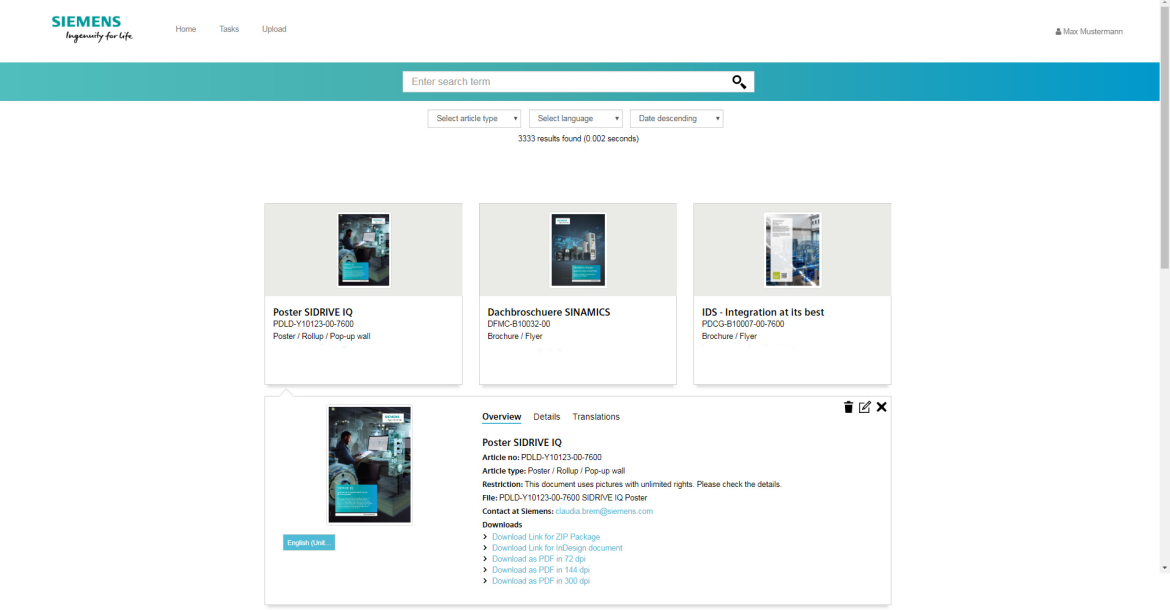The width and height of the screenshot is (1170, 610).
Task: Click Poster SIDRIVE IQ card title
Action: pos(313,312)
